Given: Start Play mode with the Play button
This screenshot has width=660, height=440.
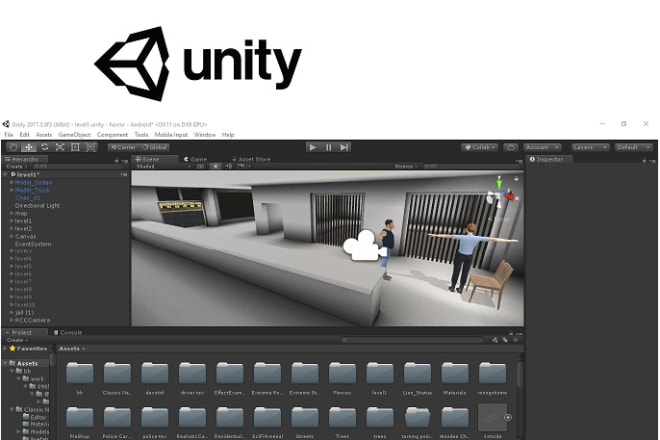Looking at the screenshot, I should click(313, 147).
